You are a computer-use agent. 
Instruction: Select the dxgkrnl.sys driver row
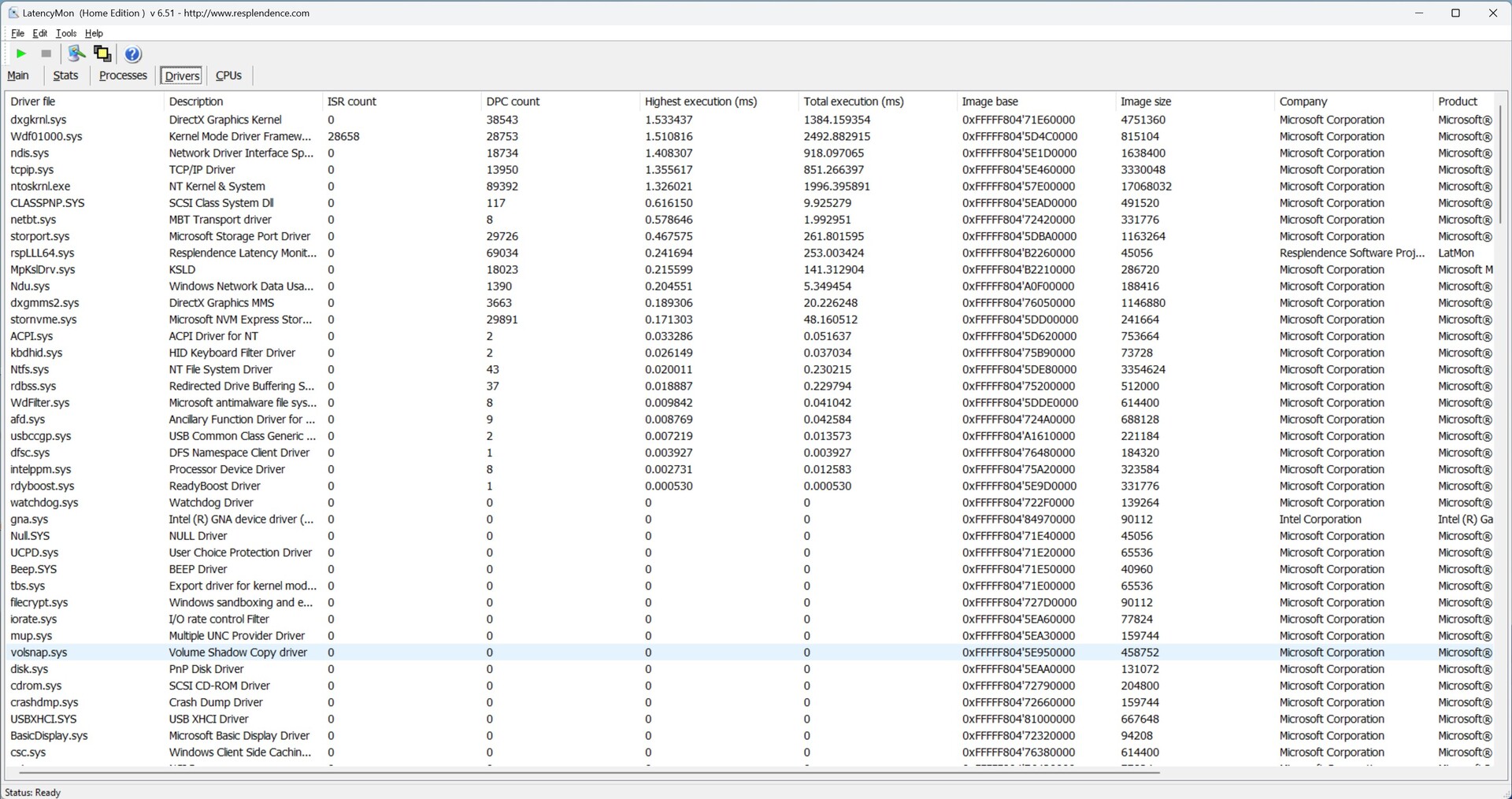750,120
